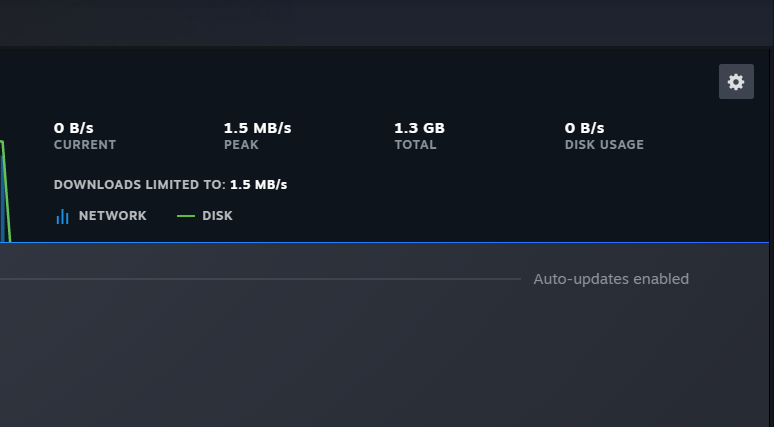Click the 1.3 GB total value
The image size is (774, 427).
419,128
